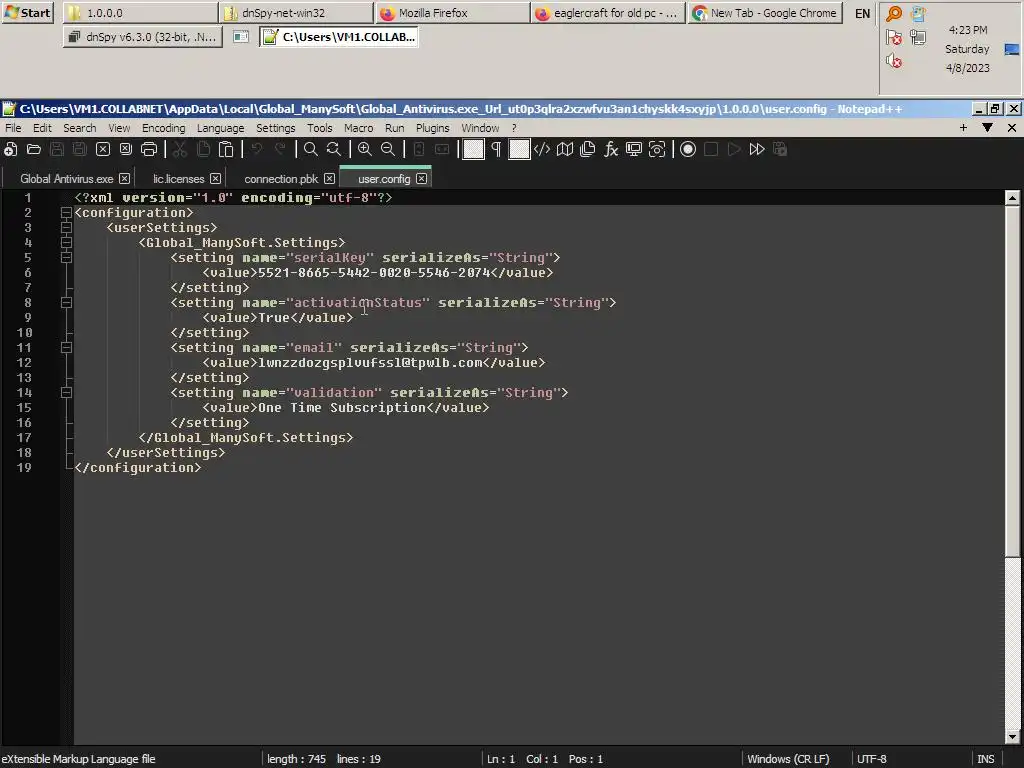Open the Language menu

221,128
